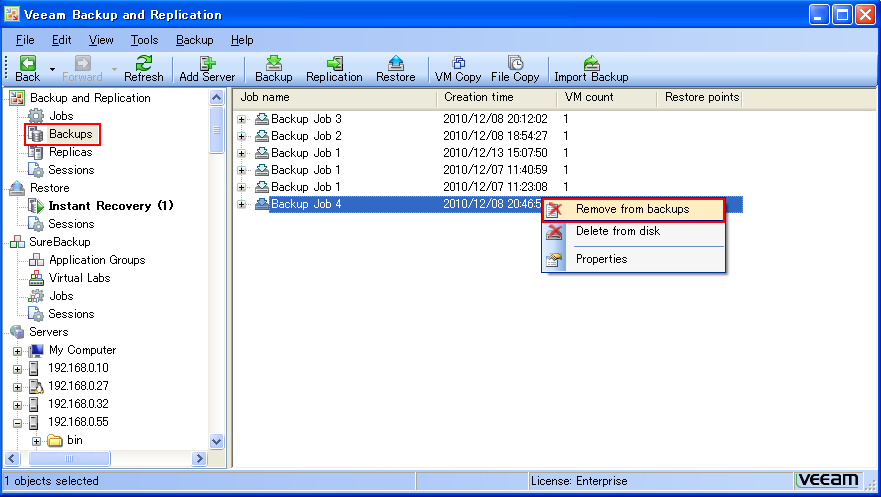Screen dimensions: 881x497
Task: Select Sessions under SureBackup
Action: pos(71,313)
